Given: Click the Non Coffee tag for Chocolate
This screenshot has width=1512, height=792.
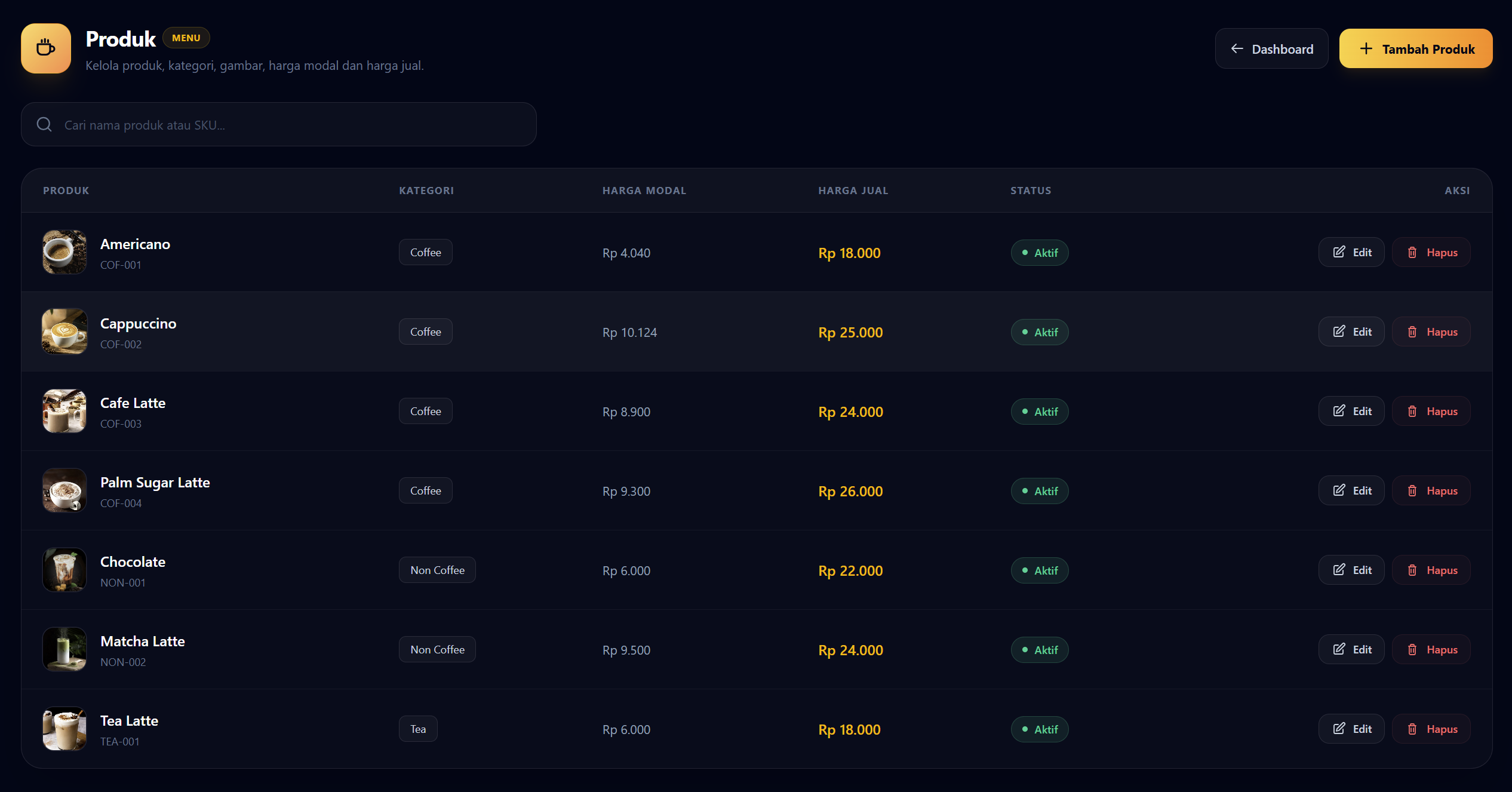Looking at the screenshot, I should tap(437, 570).
